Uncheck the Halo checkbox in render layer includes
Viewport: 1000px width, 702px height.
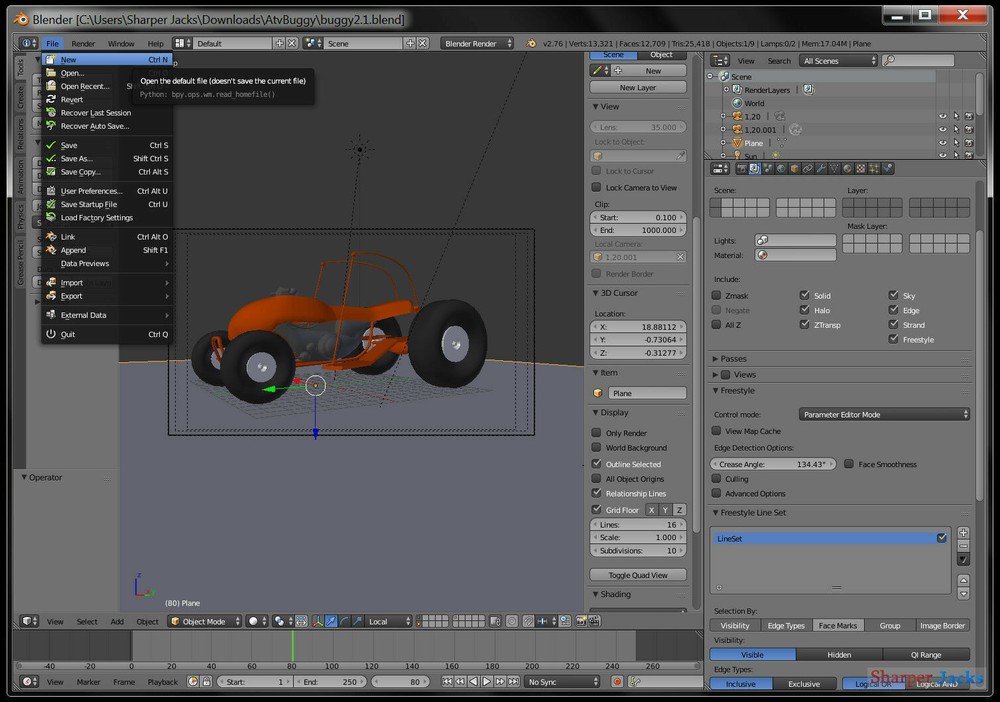[x=805, y=309]
